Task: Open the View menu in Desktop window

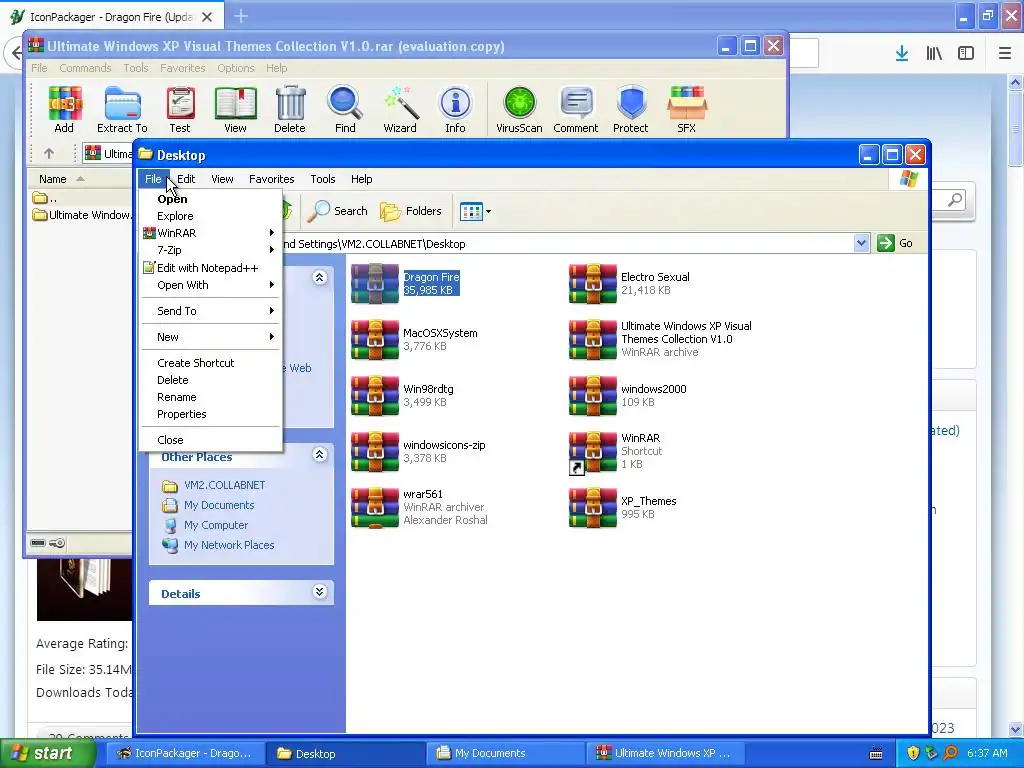Action: point(222,179)
